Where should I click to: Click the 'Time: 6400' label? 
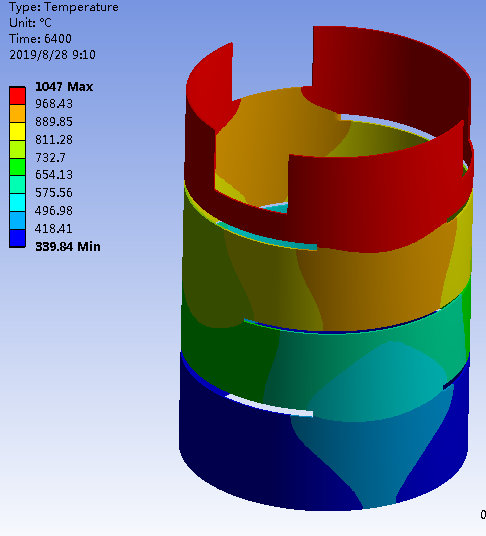(x=40, y=39)
